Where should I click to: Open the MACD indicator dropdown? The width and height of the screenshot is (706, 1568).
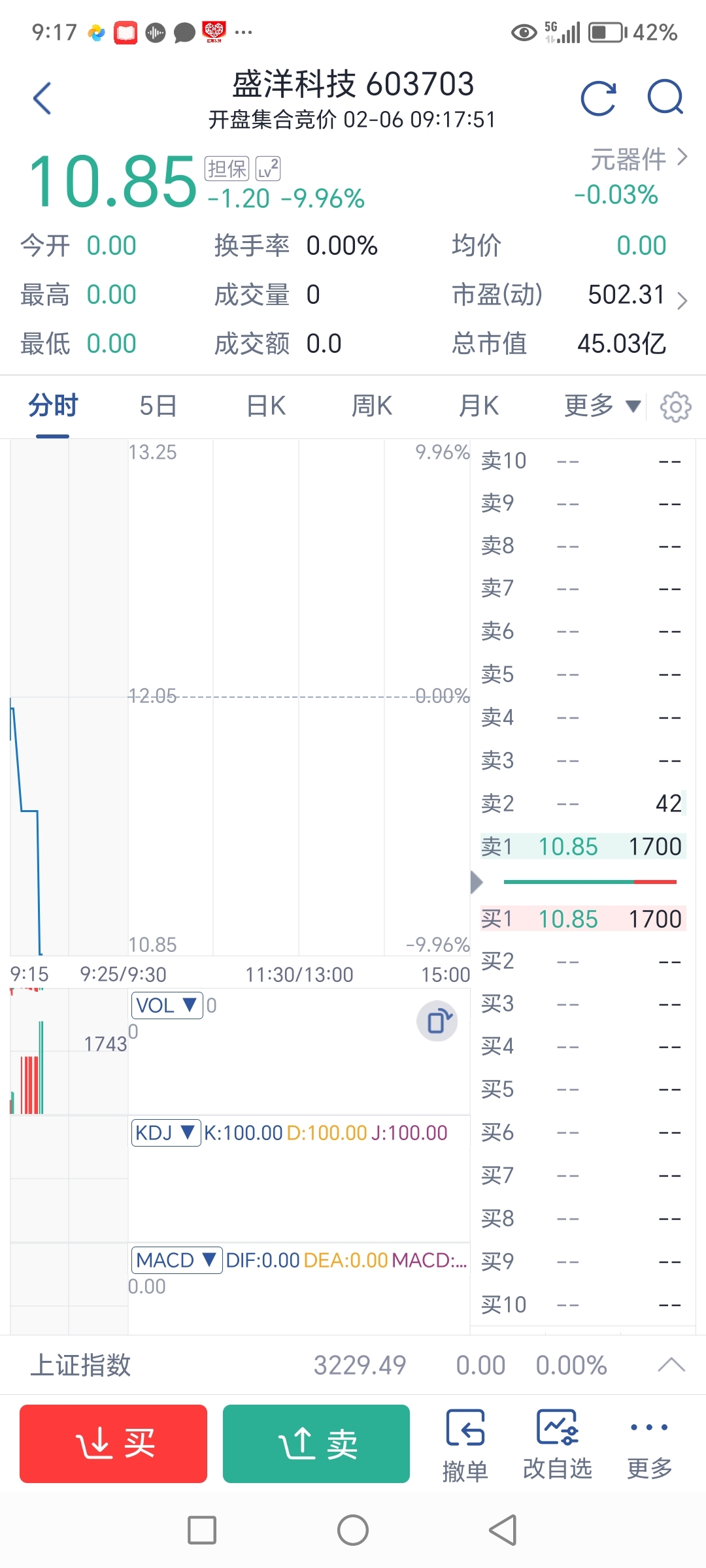[x=176, y=1260]
